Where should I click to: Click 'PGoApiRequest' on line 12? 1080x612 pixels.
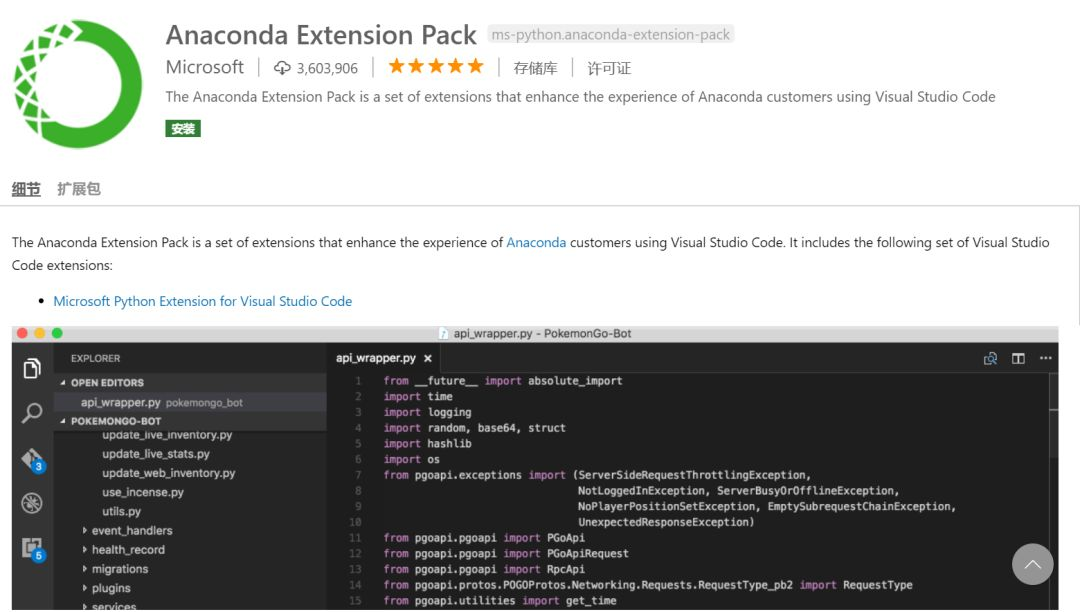(588, 553)
